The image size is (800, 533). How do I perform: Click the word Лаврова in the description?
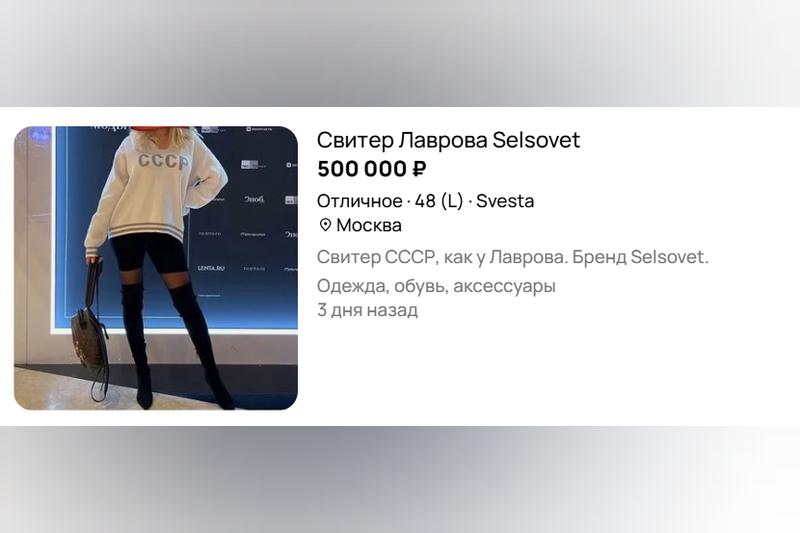point(529,257)
